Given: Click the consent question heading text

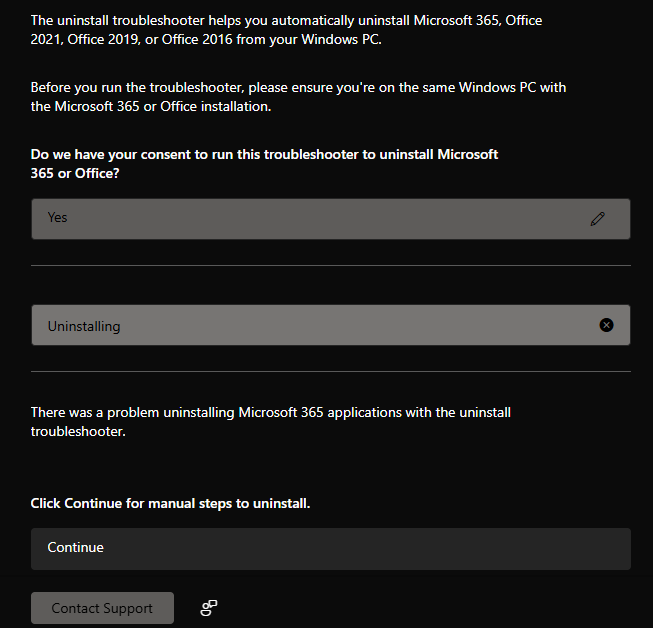Looking at the screenshot, I should [x=264, y=164].
